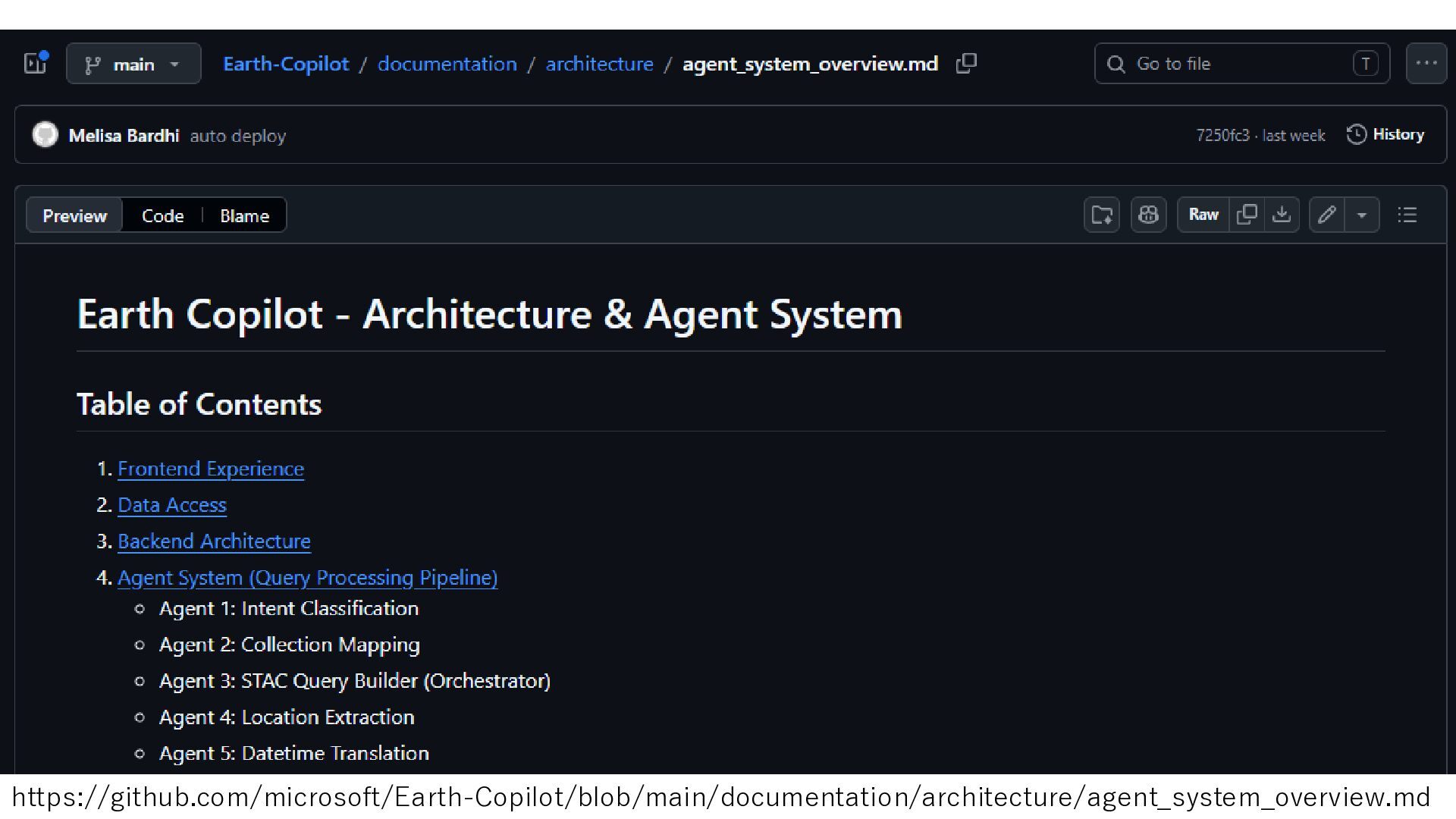Open the more options ellipsis button

pyautogui.click(x=1426, y=64)
